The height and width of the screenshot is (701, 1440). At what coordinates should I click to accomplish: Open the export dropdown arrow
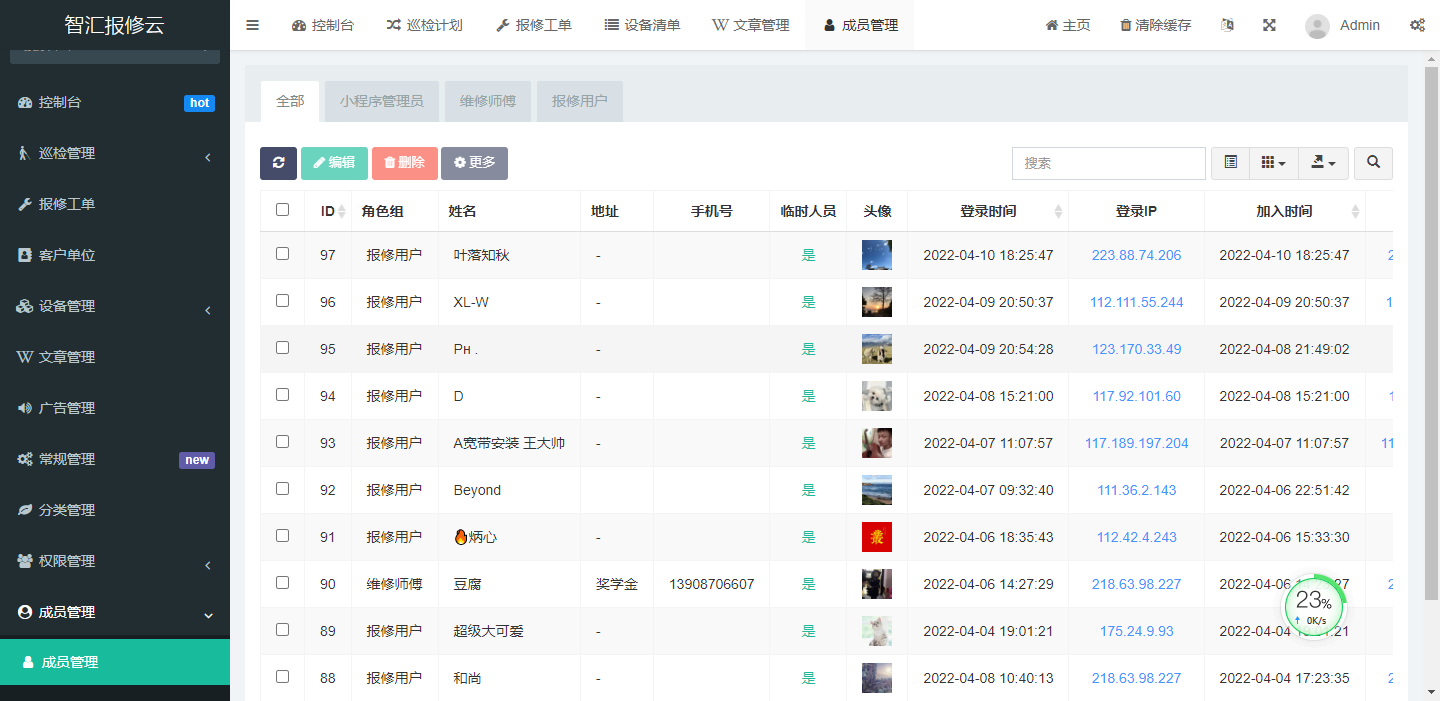click(1323, 162)
